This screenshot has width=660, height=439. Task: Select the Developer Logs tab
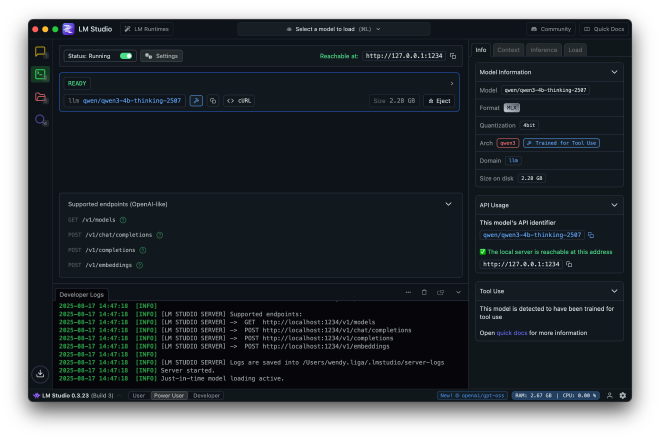point(81,295)
